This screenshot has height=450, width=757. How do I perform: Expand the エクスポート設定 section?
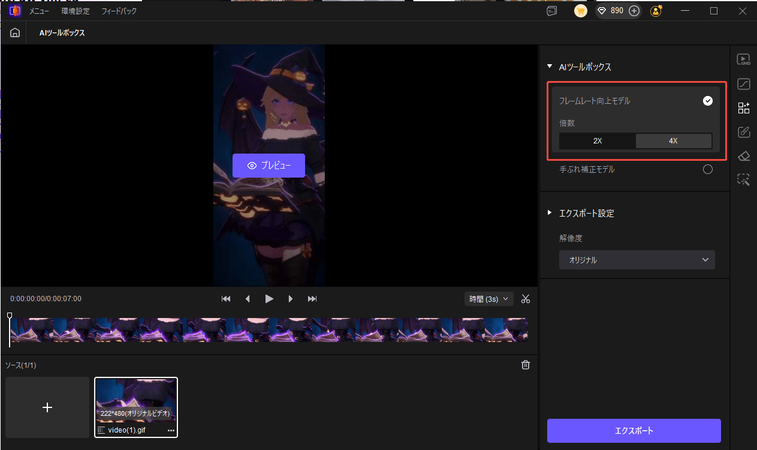[549, 212]
